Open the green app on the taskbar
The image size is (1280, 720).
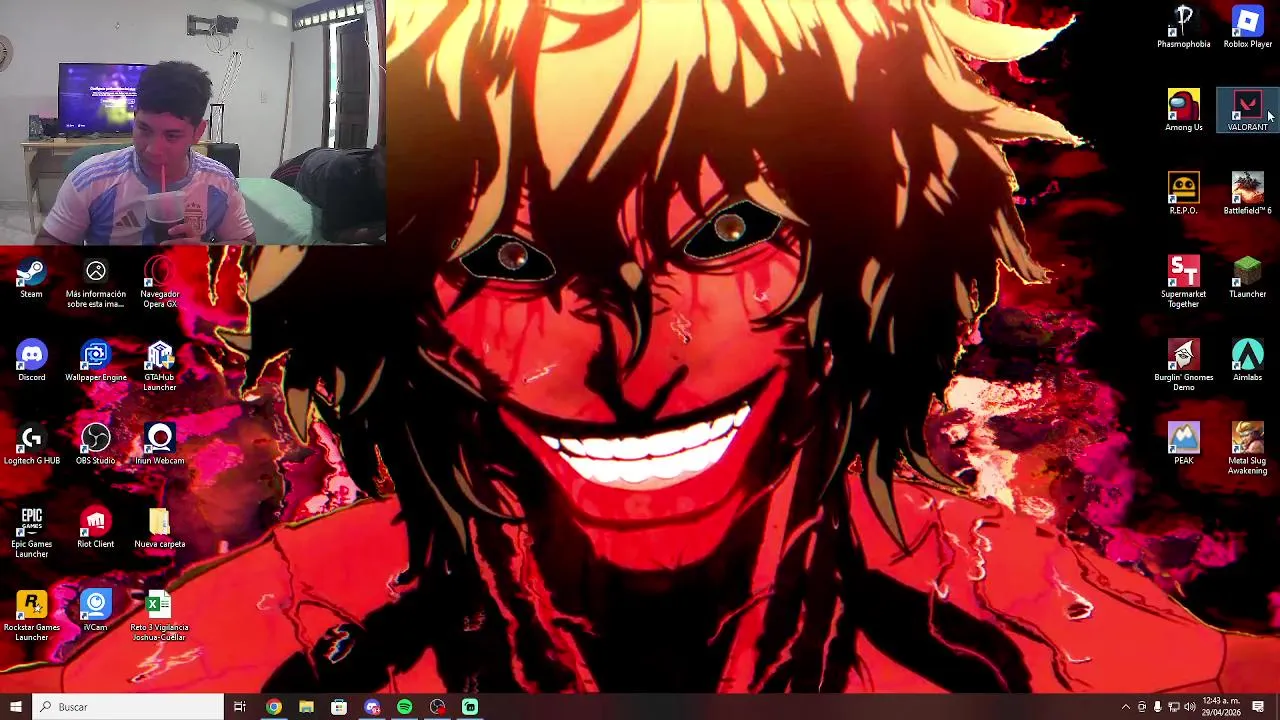(470, 707)
